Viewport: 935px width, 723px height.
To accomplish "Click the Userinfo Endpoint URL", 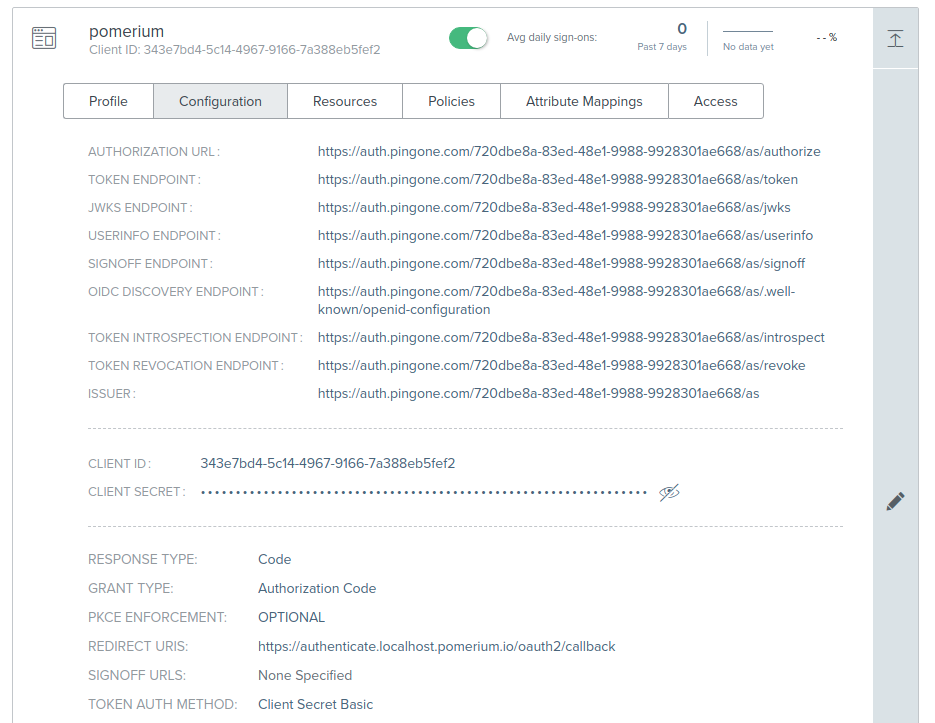I will (x=565, y=236).
